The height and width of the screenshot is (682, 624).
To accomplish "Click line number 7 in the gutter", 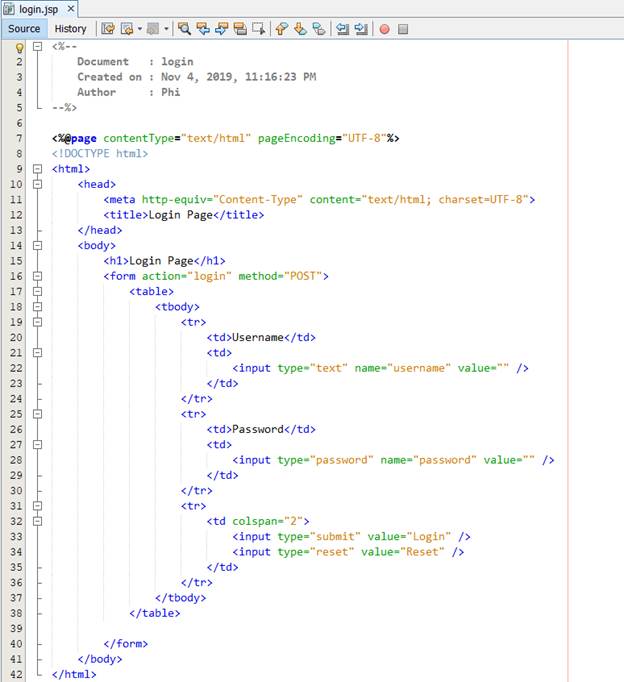I will [x=19, y=138].
